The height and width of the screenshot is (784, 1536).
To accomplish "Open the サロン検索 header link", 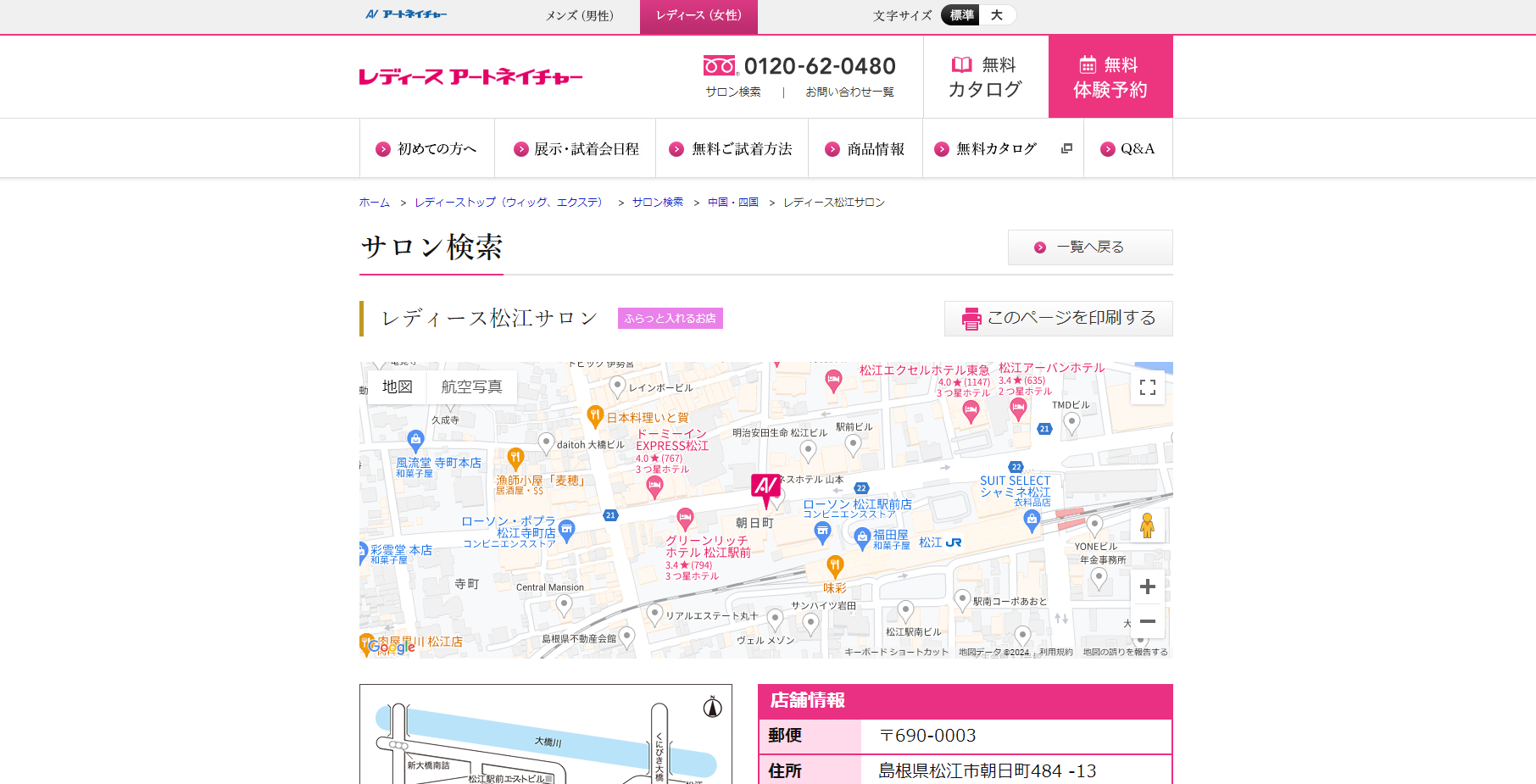I will 733,92.
